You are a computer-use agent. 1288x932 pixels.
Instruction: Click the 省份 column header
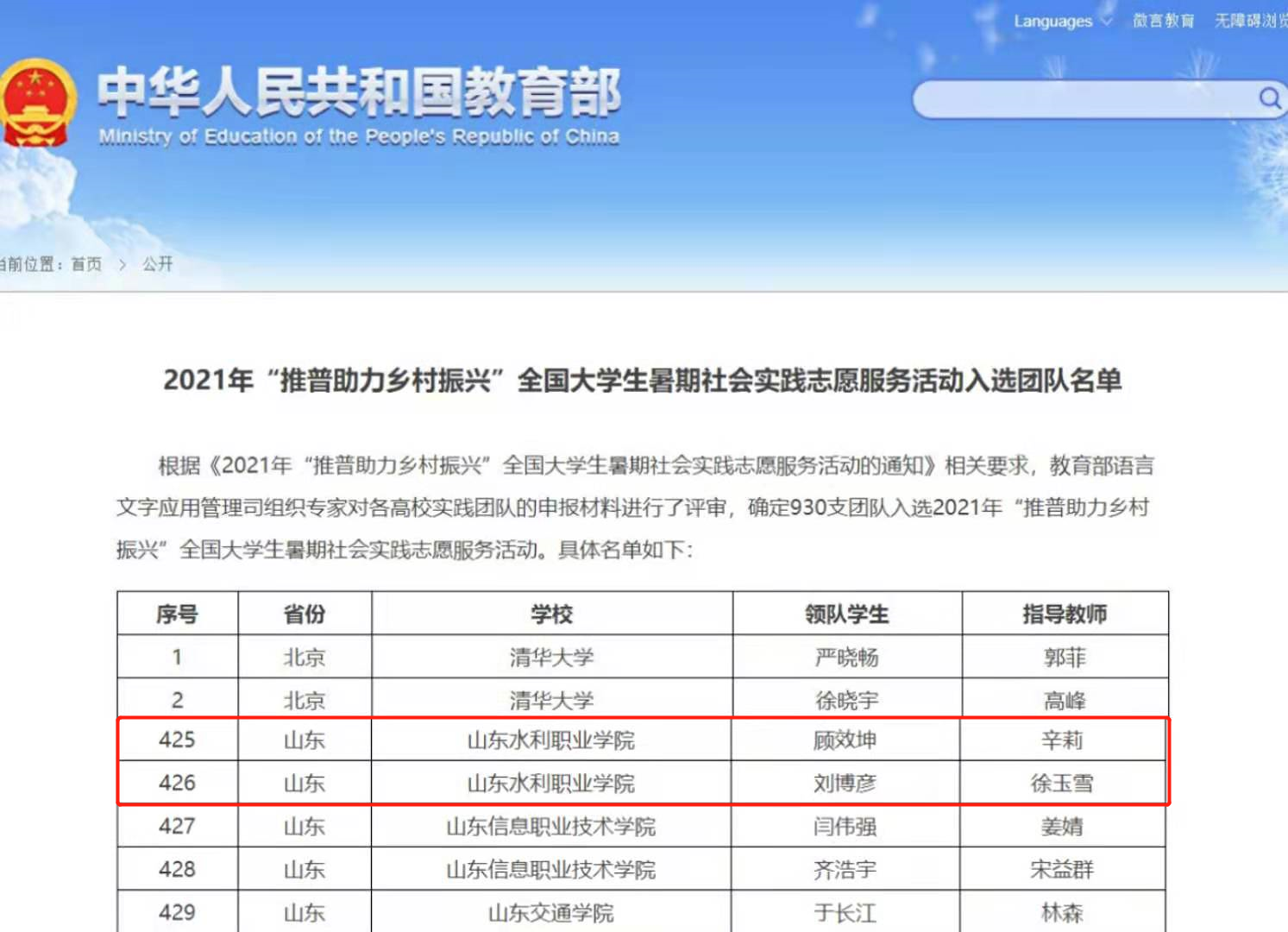[x=305, y=614]
